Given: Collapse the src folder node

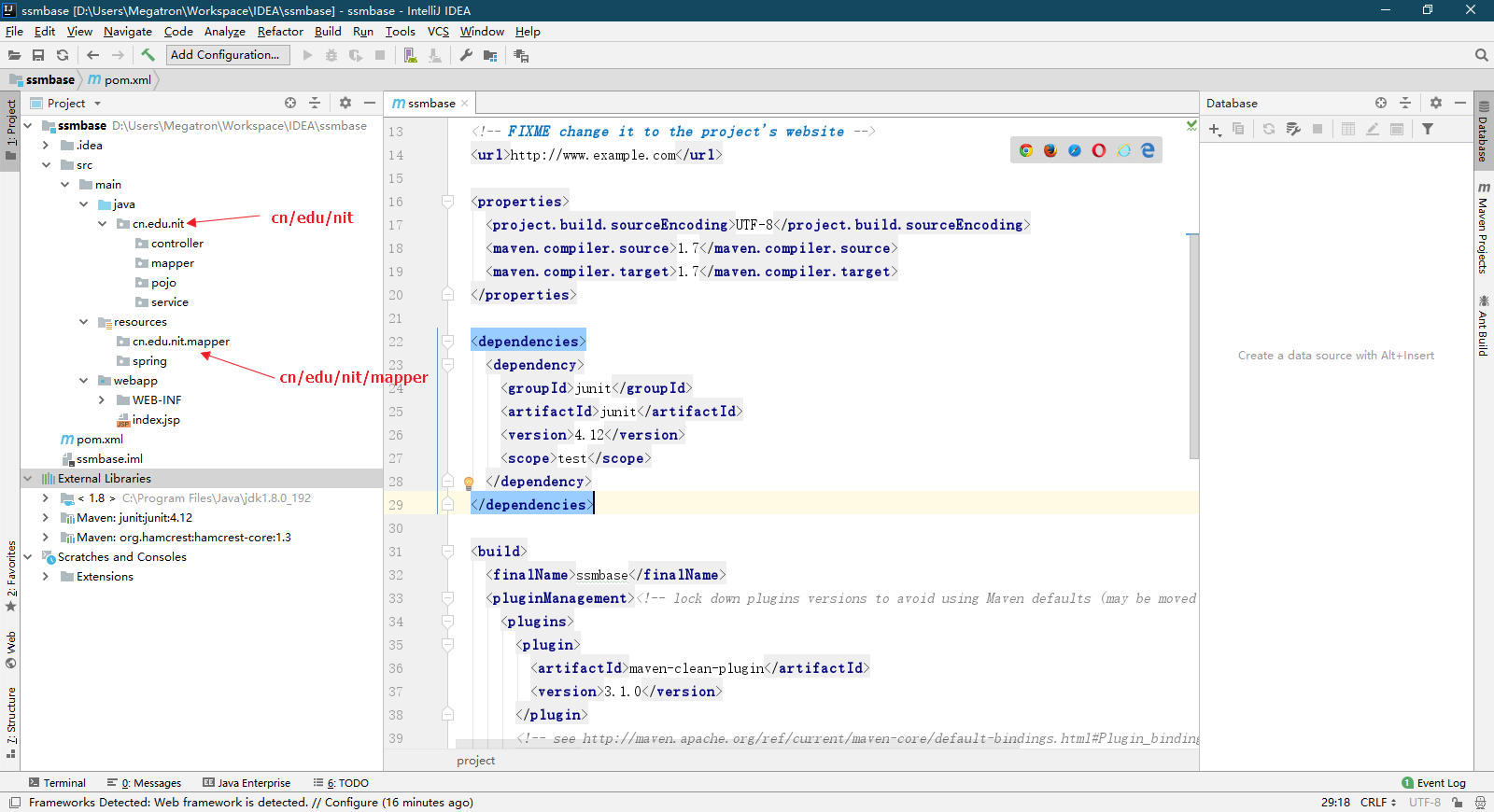Looking at the screenshot, I should coord(46,165).
